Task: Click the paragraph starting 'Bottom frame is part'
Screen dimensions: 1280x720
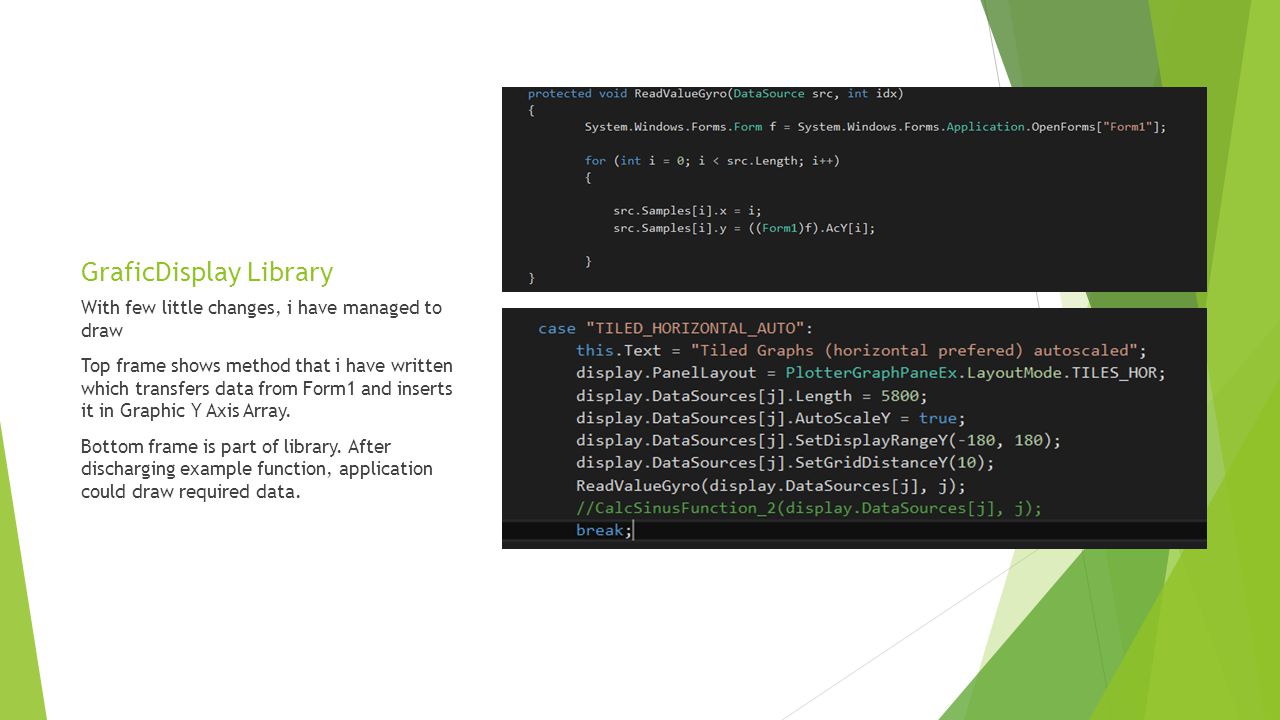Action: pyautogui.click(x=257, y=468)
